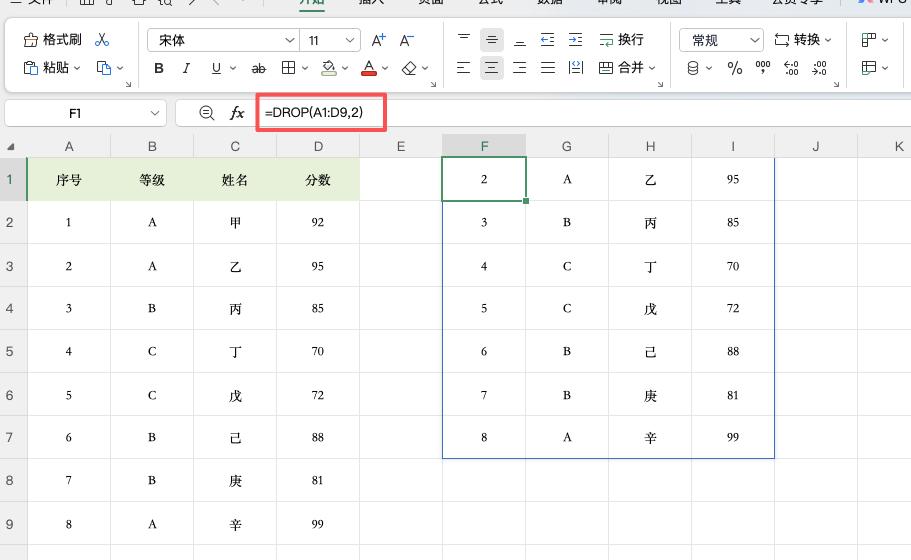
Task: Click the Decrease font size A- icon
Action: pos(407,40)
